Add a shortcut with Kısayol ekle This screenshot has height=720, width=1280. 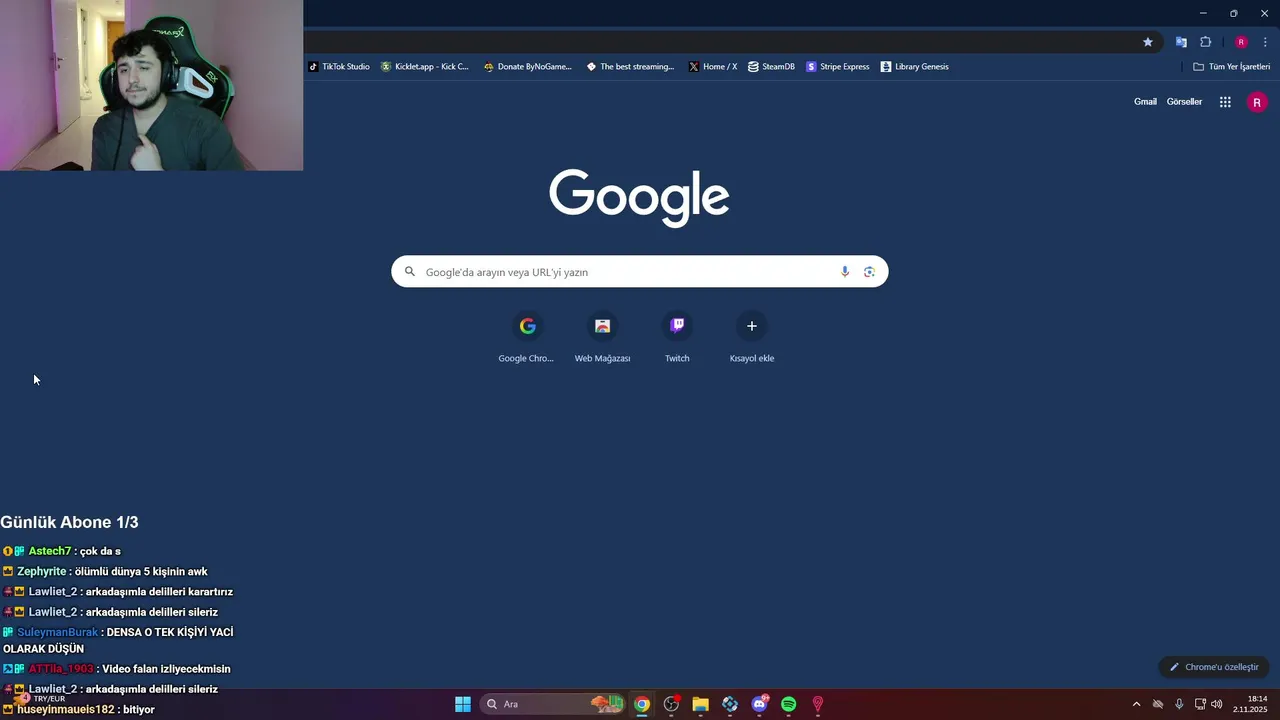click(x=752, y=338)
